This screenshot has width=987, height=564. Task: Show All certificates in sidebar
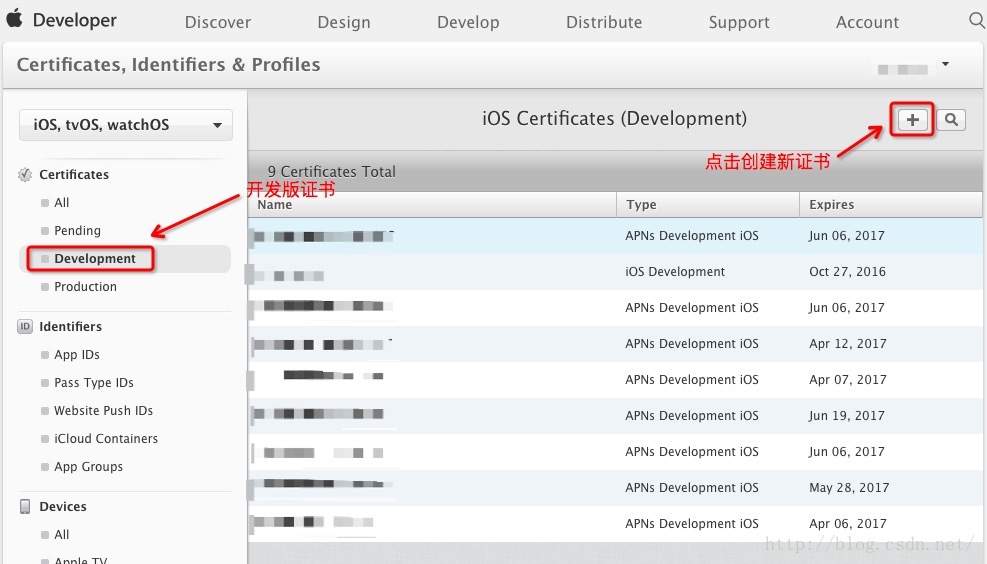tap(62, 203)
